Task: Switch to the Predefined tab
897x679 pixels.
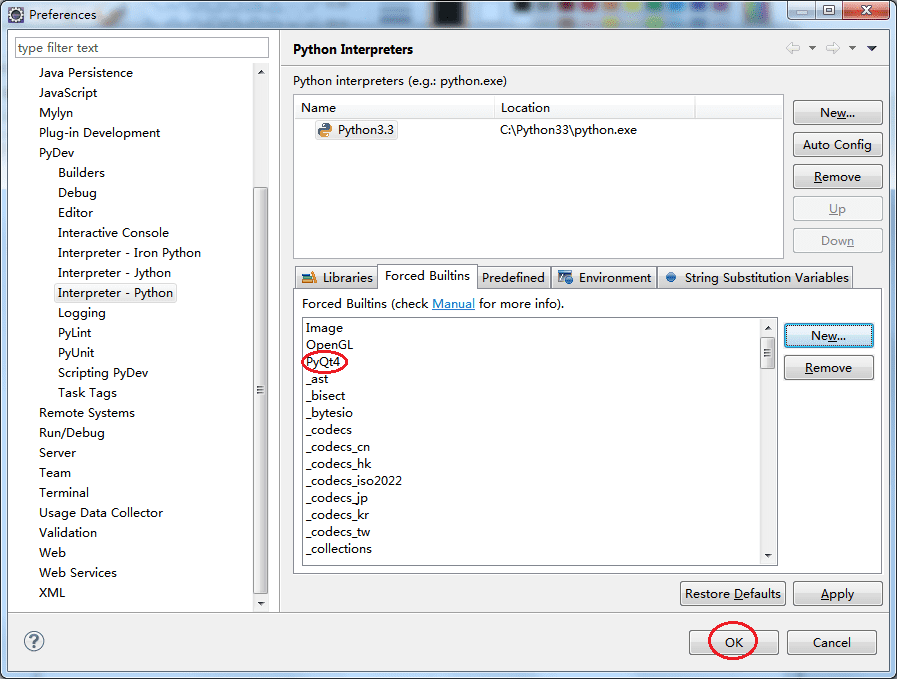Action: tap(513, 277)
